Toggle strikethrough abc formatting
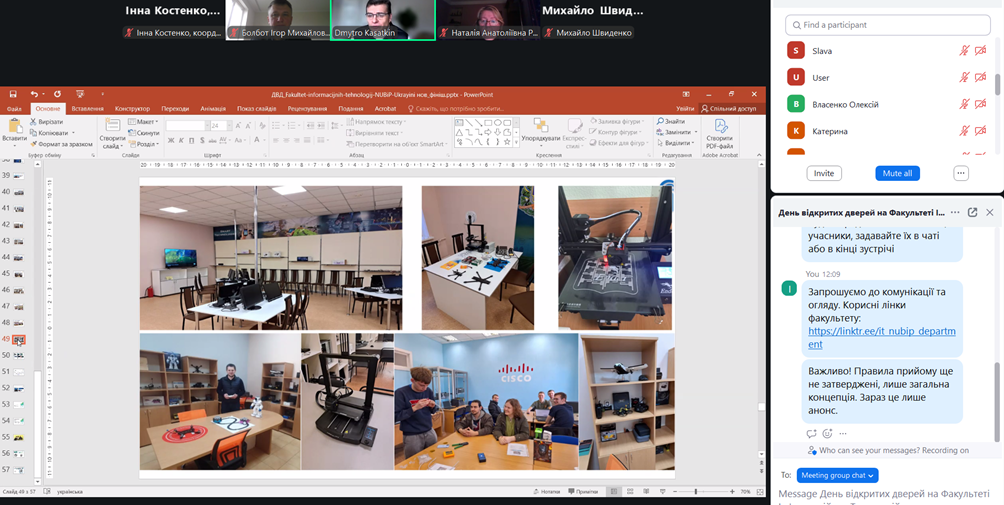Viewport: 1004px width, 505px height. coord(213,140)
